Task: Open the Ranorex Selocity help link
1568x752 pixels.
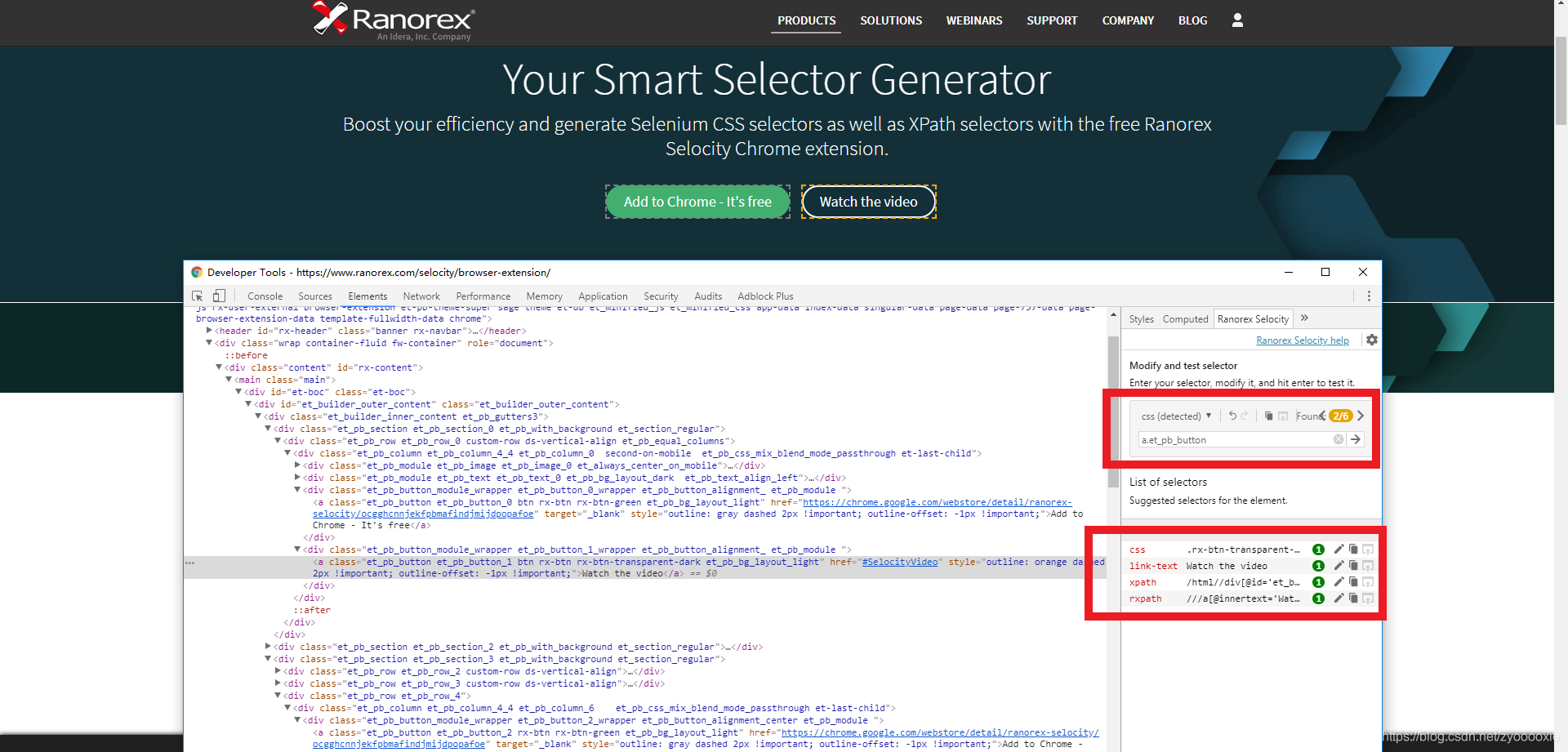Action: pyautogui.click(x=1303, y=340)
